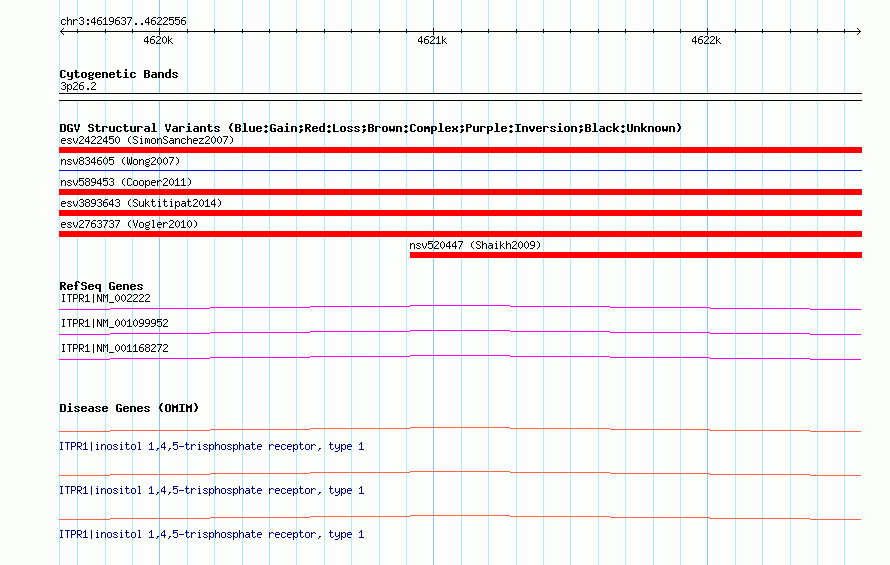Open the third ITPR1 inositol trisphosphate receptor link
The image size is (890, 565).
[211, 534]
